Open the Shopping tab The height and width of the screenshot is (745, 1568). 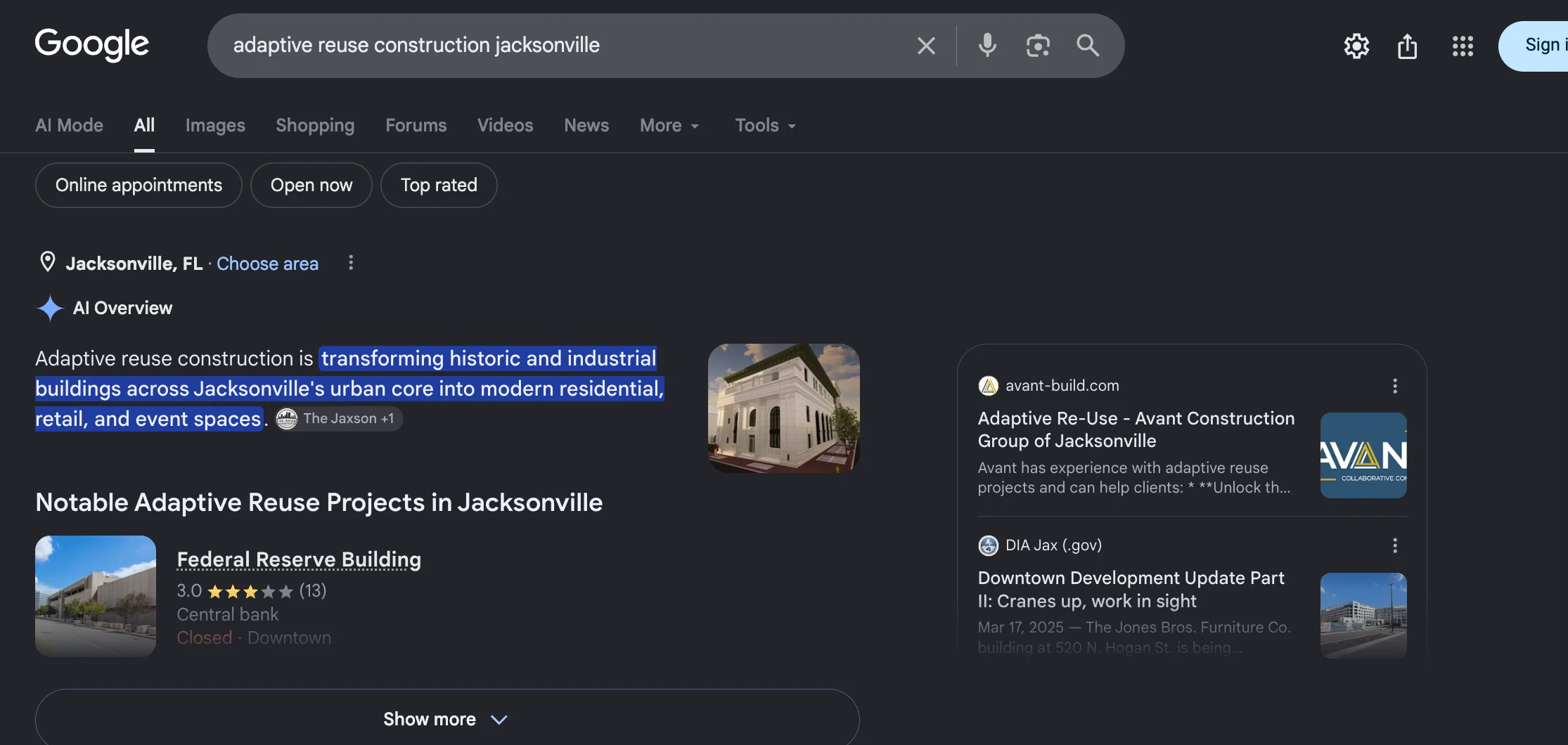click(x=315, y=125)
